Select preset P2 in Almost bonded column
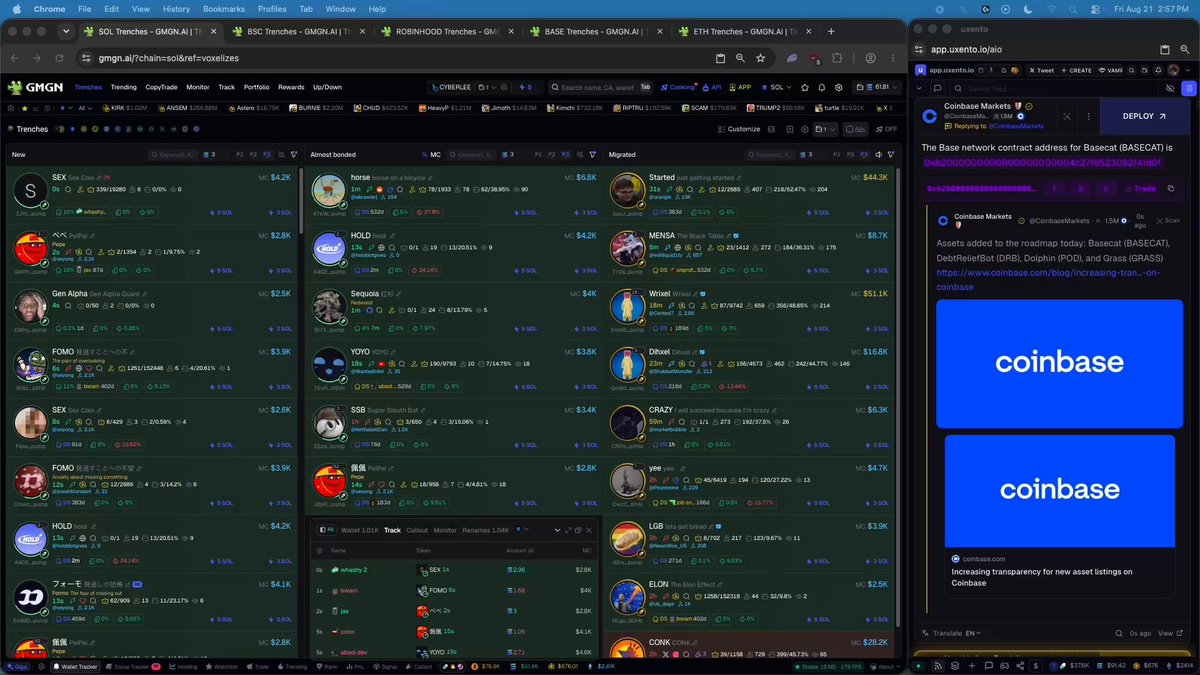 [552, 155]
